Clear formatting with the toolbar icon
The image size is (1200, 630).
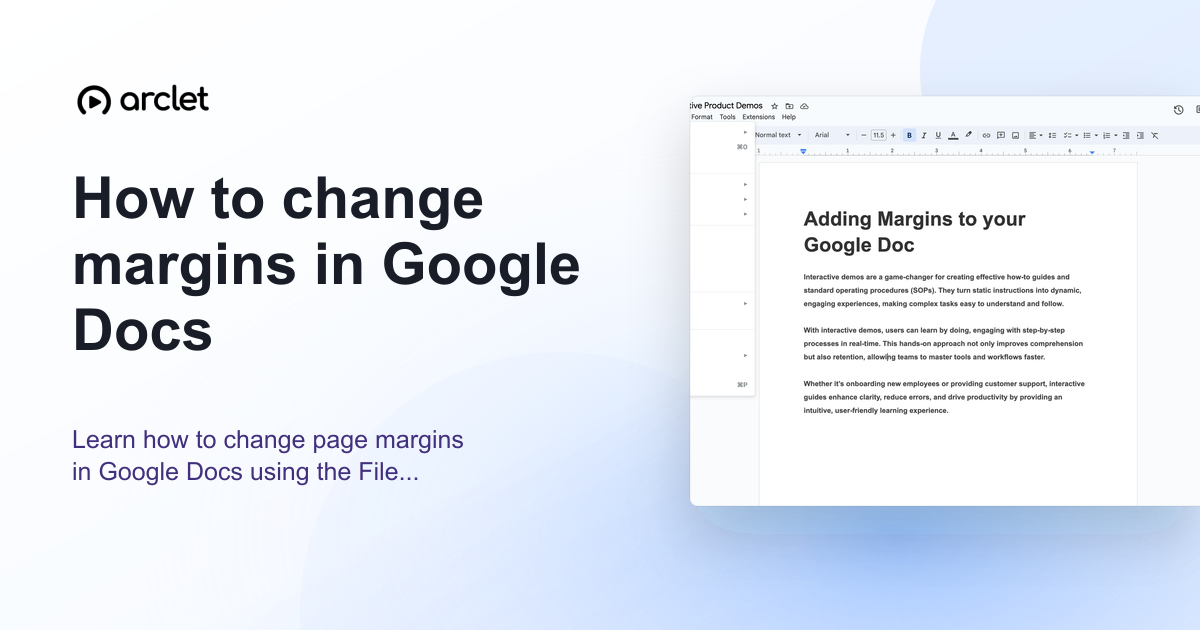(1154, 135)
